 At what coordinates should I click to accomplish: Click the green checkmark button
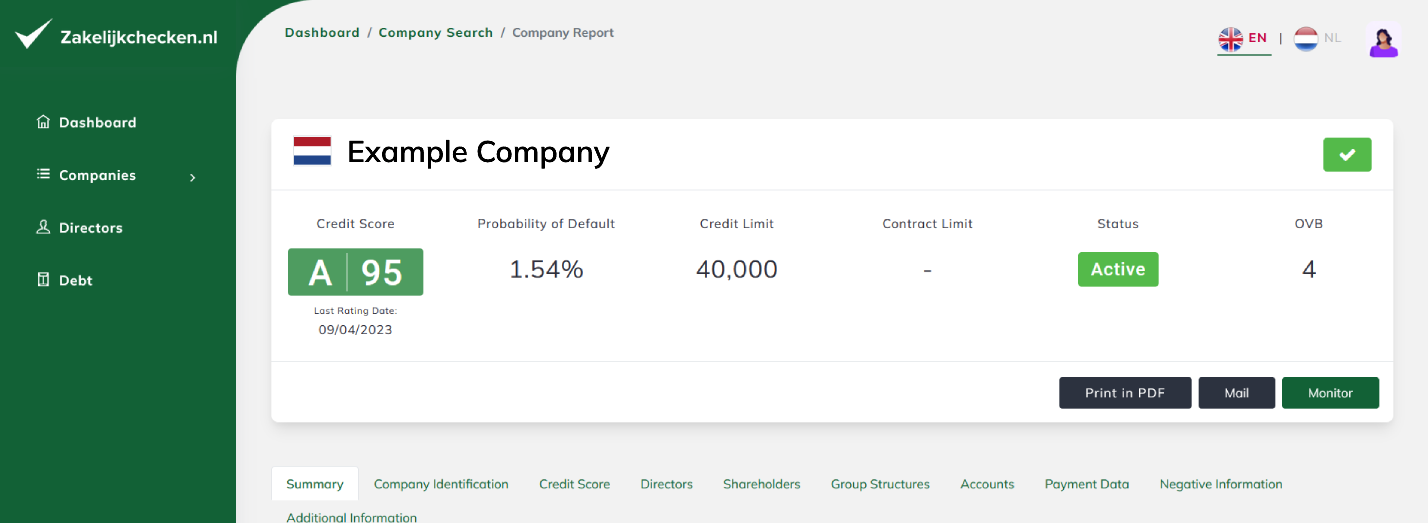(x=1347, y=155)
